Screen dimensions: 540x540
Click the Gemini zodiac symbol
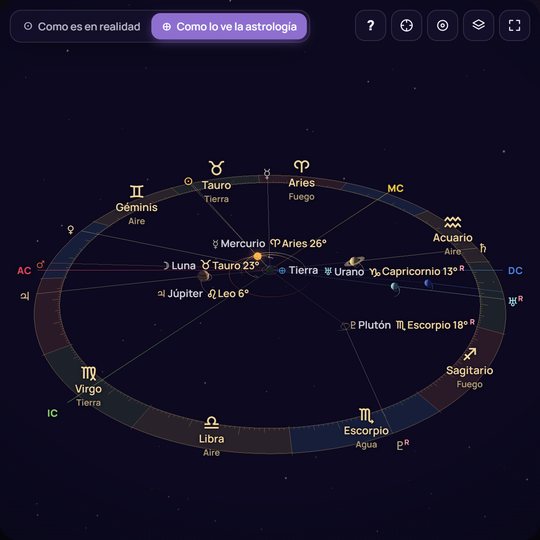coord(136,191)
